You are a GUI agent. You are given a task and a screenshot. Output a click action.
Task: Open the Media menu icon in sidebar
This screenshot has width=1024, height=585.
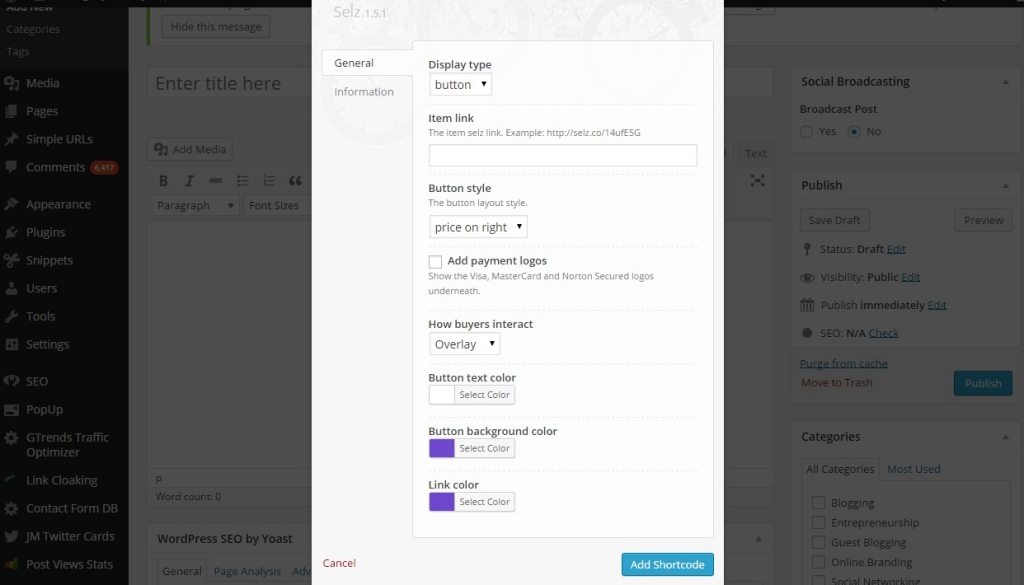coord(11,83)
